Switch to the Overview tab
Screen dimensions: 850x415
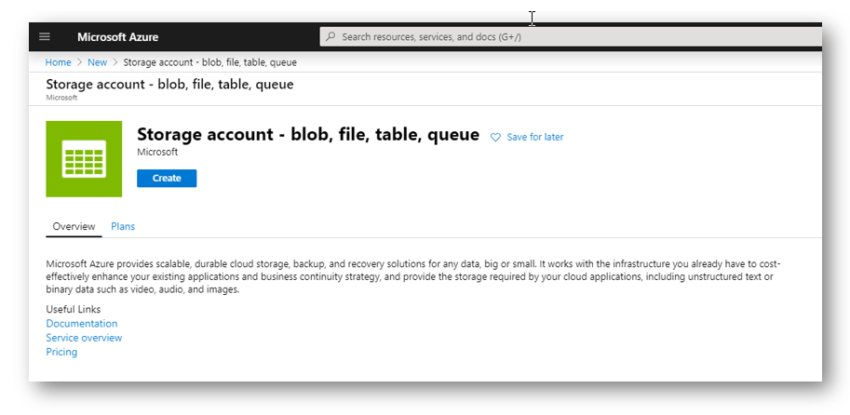click(74, 226)
